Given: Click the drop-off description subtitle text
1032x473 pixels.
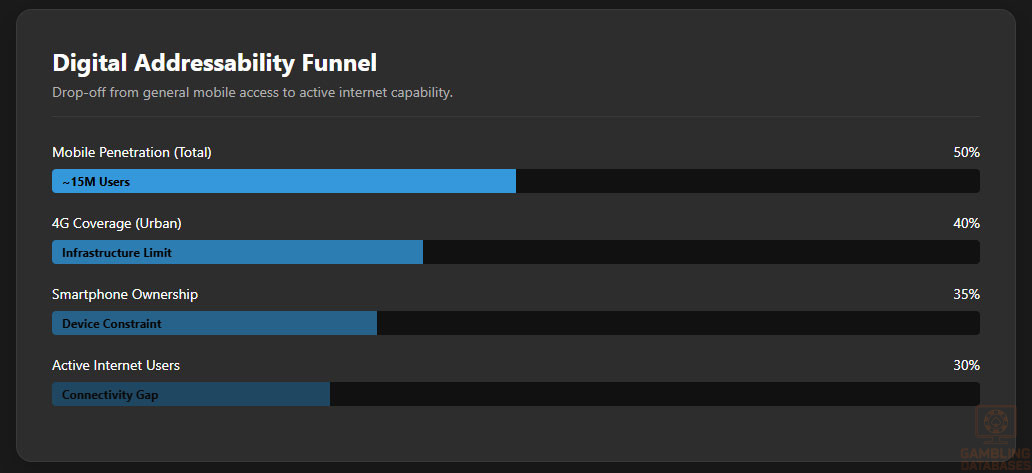Looking at the screenshot, I should [252, 93].
